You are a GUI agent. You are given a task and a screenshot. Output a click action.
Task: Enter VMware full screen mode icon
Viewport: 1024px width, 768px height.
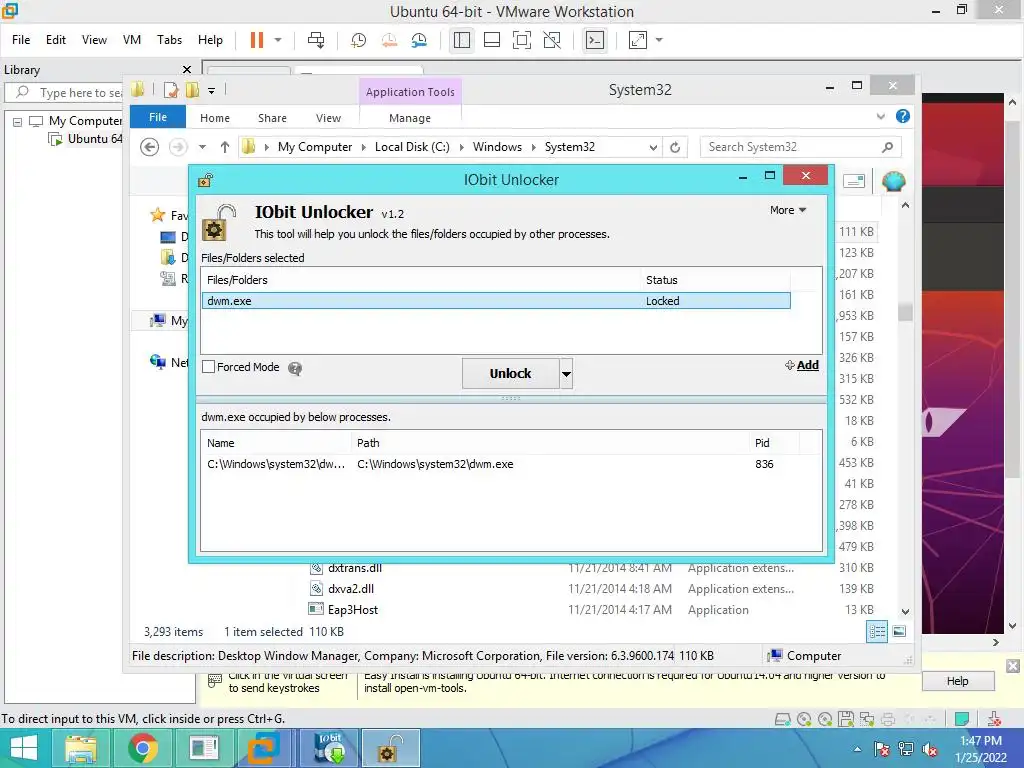tap(522, 40)
